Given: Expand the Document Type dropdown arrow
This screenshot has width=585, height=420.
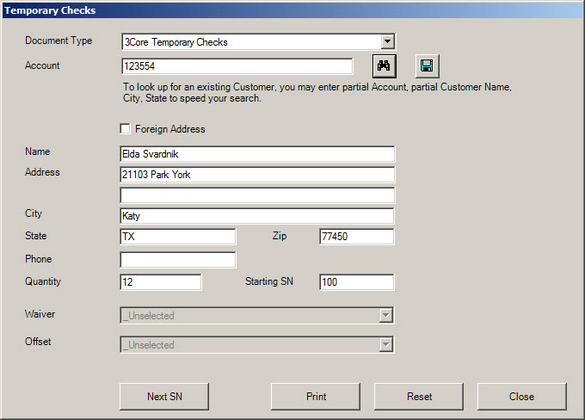Looking at the screenshot, I should [x=388, y=41].
